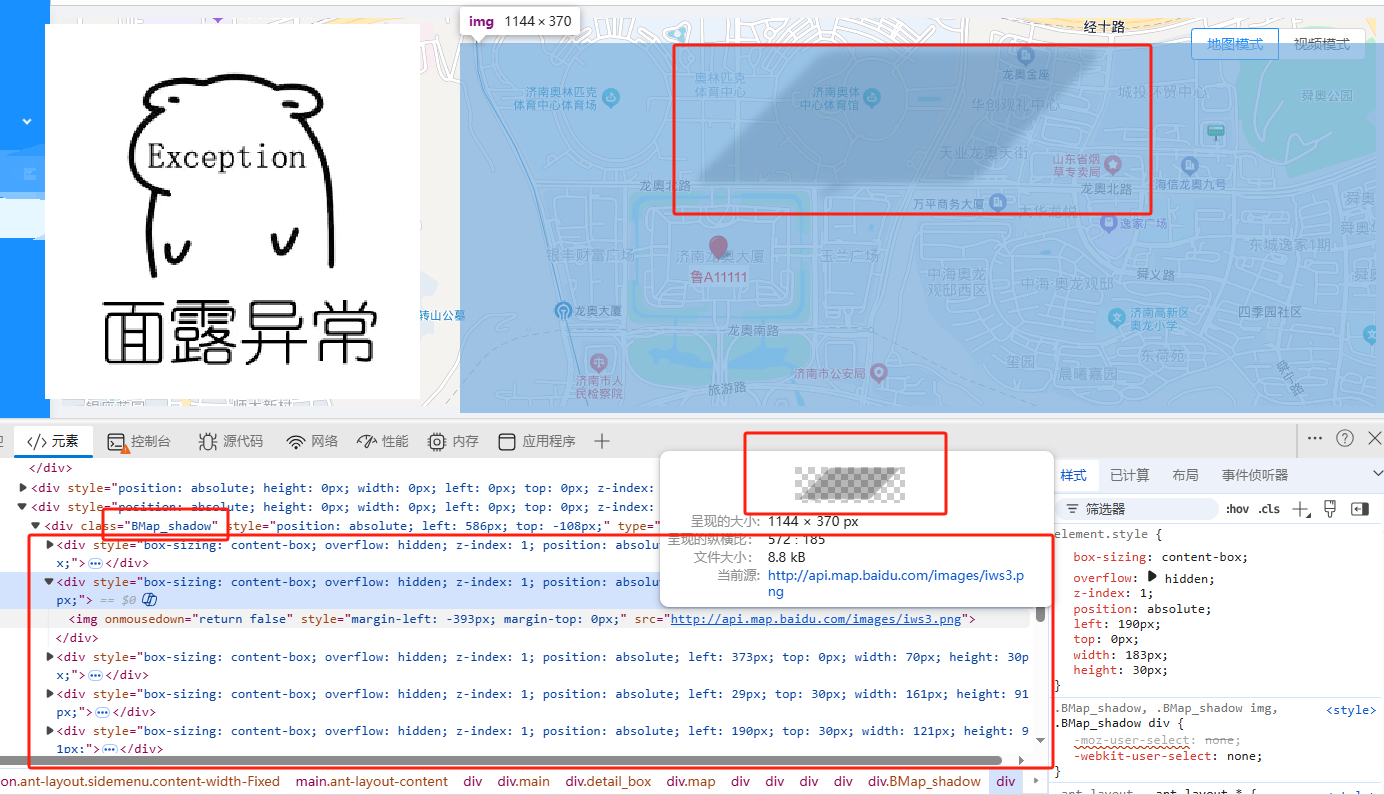
Task: Click the red map marker above 鲁A11111
Action: pyautogui.click(x=718, y=248)
